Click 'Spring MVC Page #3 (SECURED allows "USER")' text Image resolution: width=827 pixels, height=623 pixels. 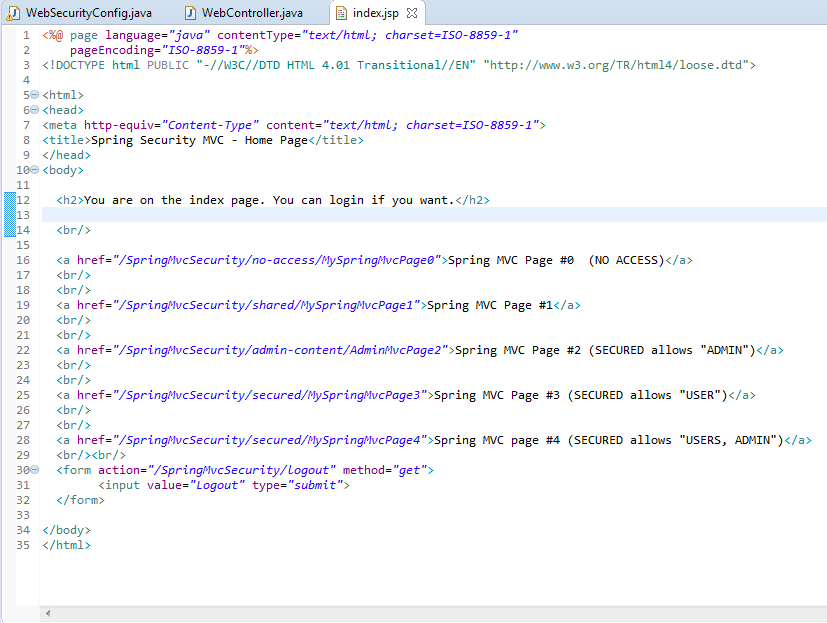pyautogui.click(x=581, y=395)
